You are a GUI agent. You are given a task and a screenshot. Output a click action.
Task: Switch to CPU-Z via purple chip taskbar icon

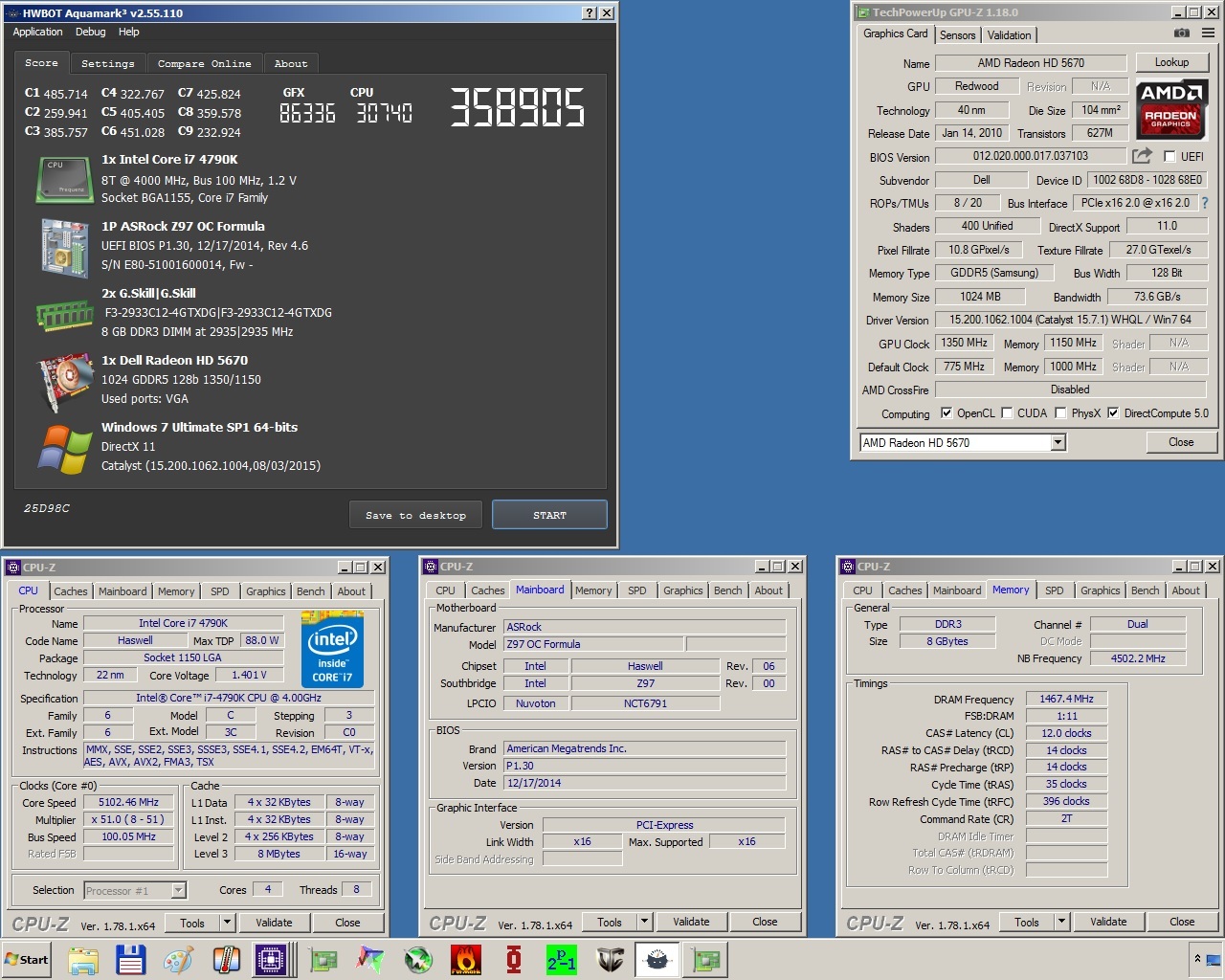(x=272, y=960)
